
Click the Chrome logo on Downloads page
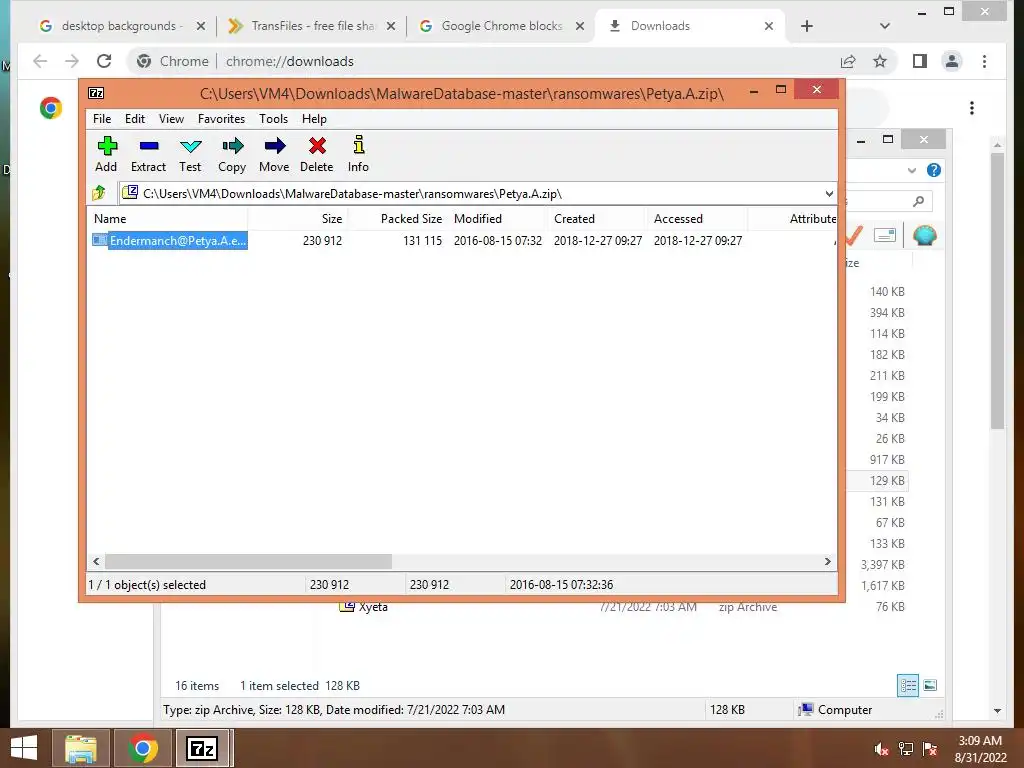coord(51,108)
